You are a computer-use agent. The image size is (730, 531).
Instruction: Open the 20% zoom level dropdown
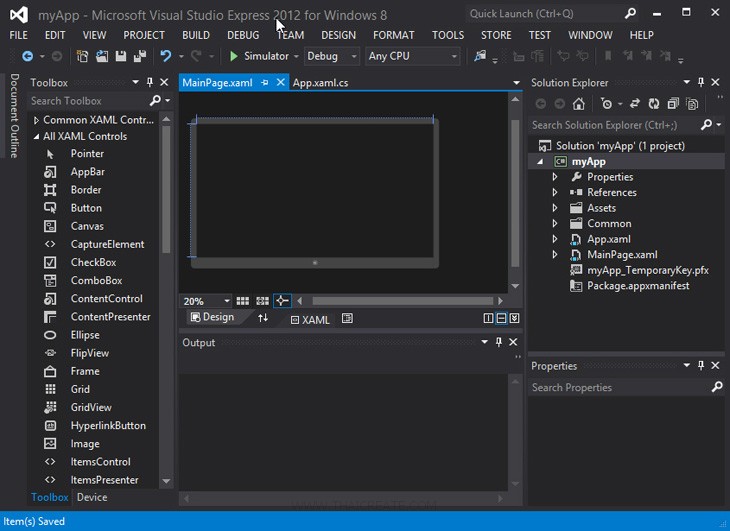tap(227, 301)
